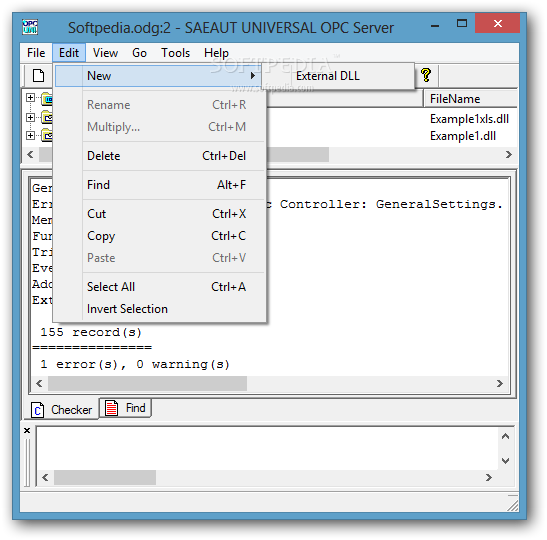Click the grayed Rename menu entry

click(x=159, y=105)
